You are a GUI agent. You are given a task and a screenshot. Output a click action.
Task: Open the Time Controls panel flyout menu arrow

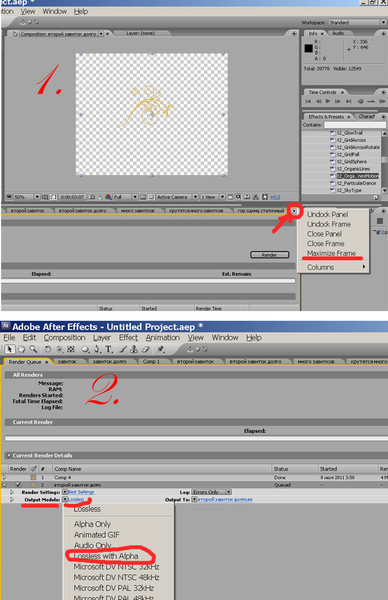(x=383, y=92)
